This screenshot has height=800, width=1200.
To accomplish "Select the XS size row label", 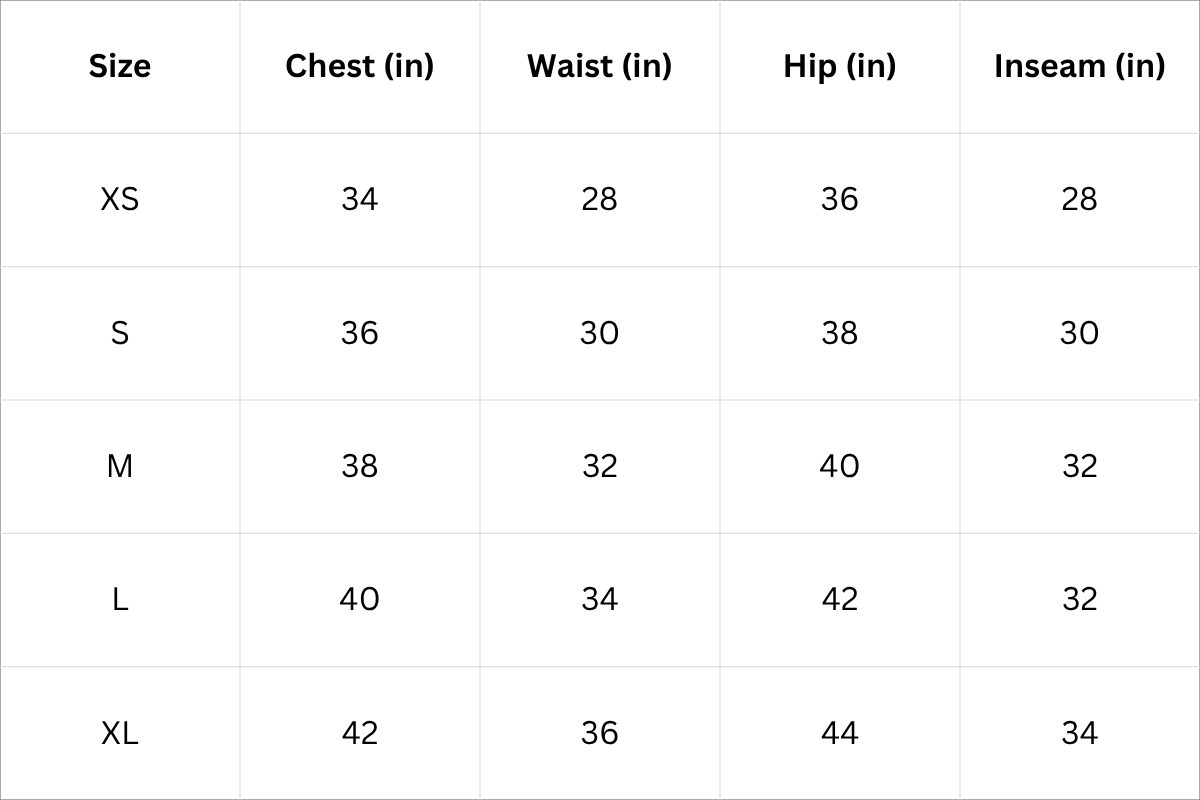I will tap(120, 199).
